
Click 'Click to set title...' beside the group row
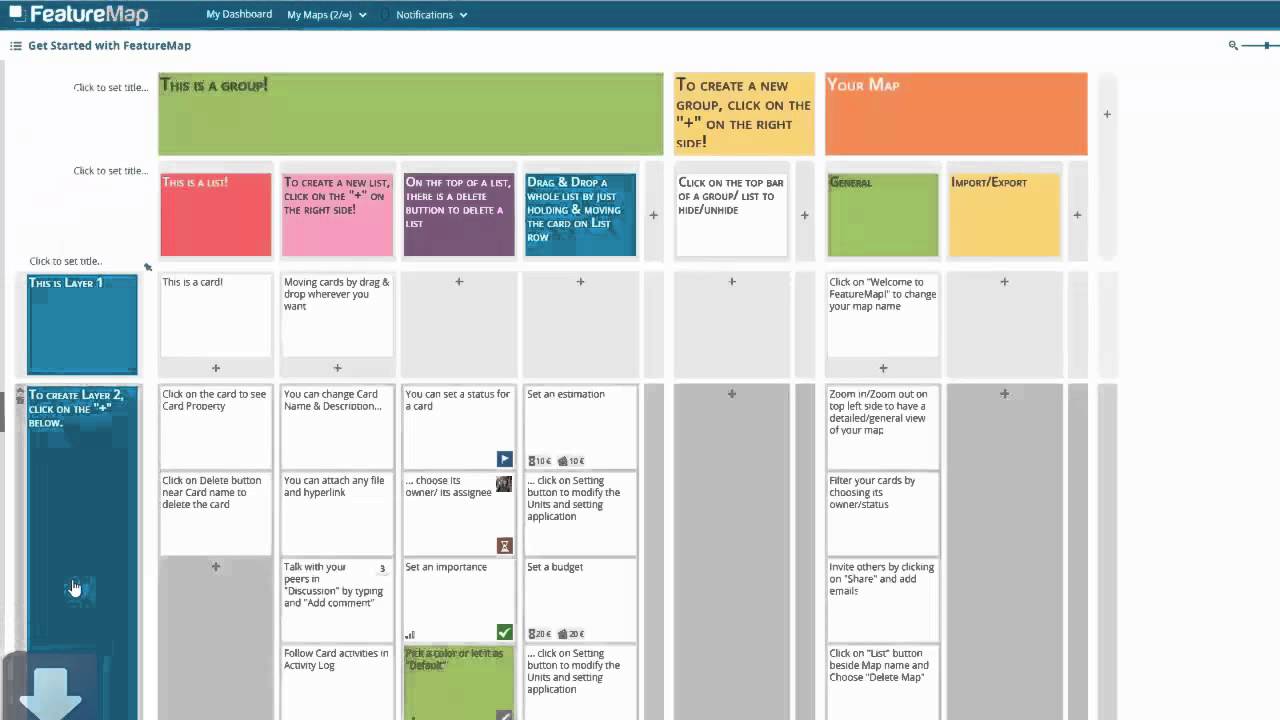click(x=110, y=87)
